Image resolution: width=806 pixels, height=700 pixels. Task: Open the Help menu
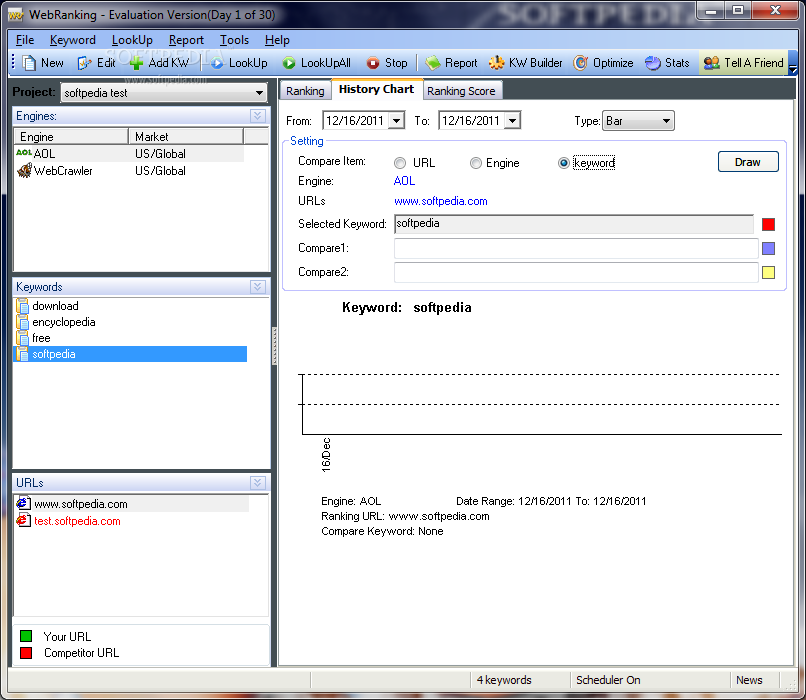[x=277, y=40]
